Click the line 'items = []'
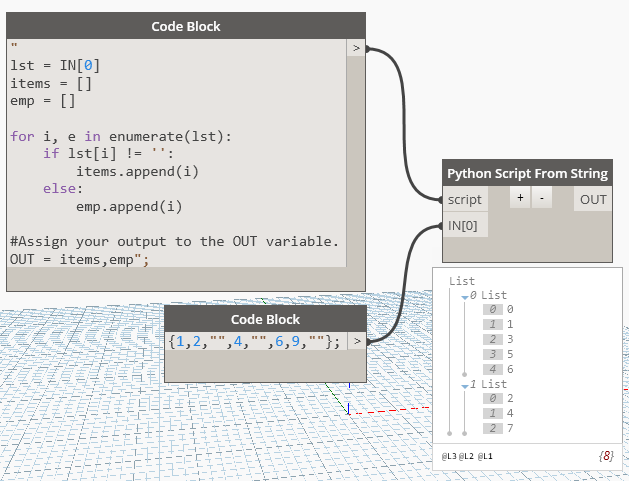 [51, 83]
